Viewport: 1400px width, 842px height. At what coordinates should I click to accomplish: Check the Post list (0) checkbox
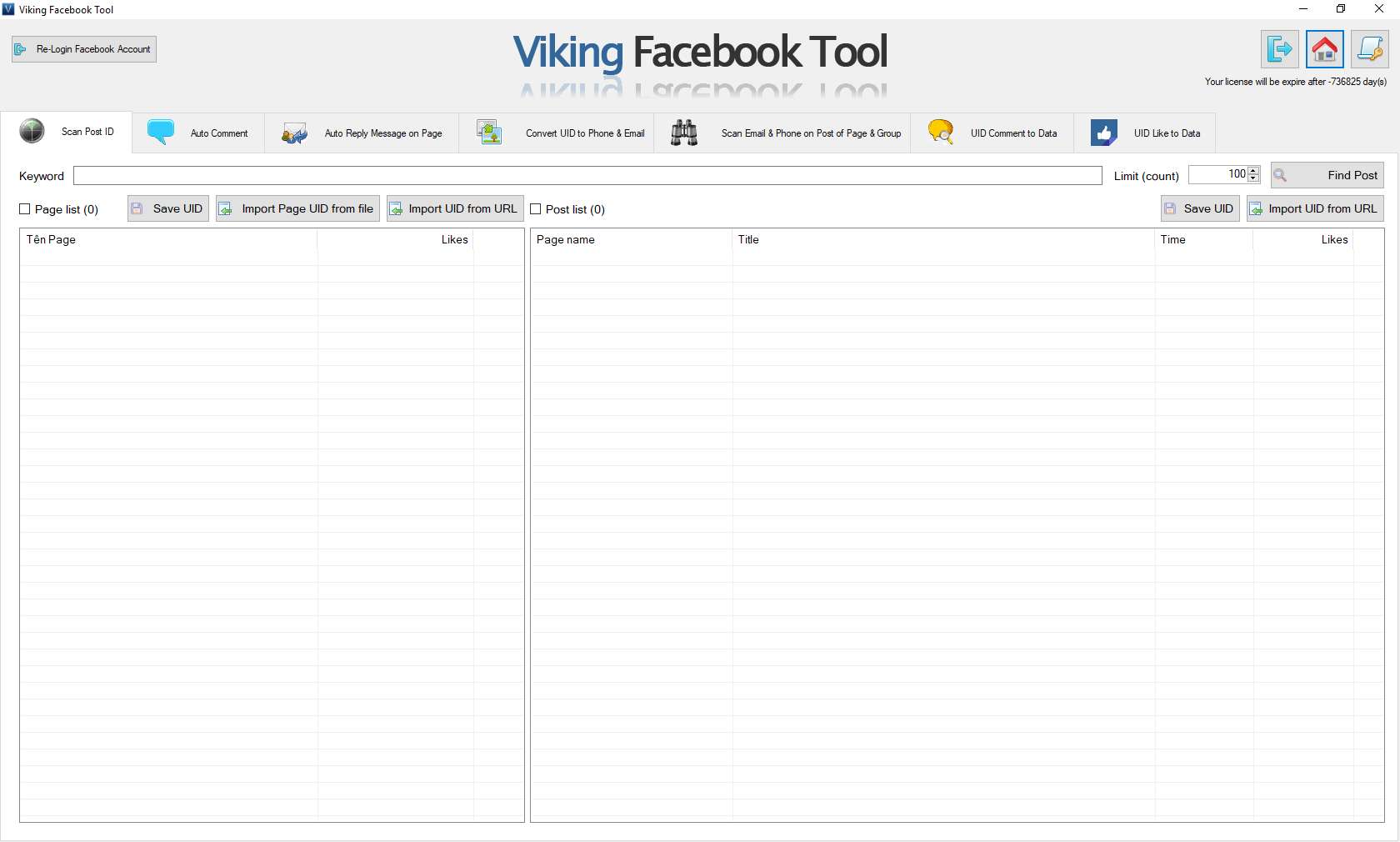click(x=536, y=209)
